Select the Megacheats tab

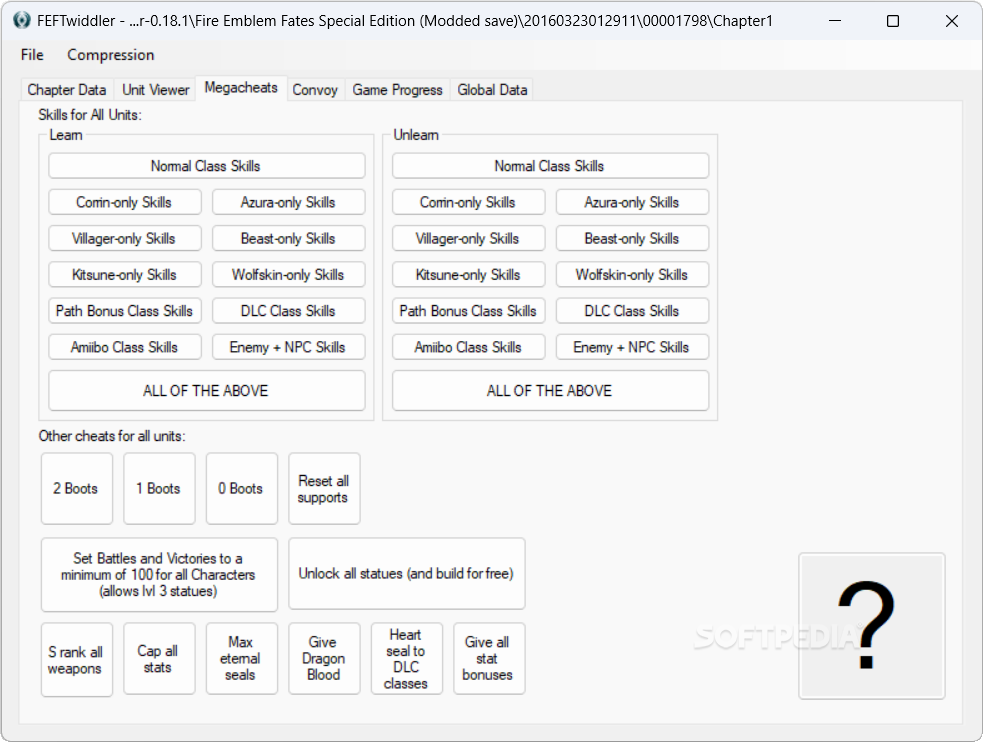pyautogui.click(x=241, y=88)
